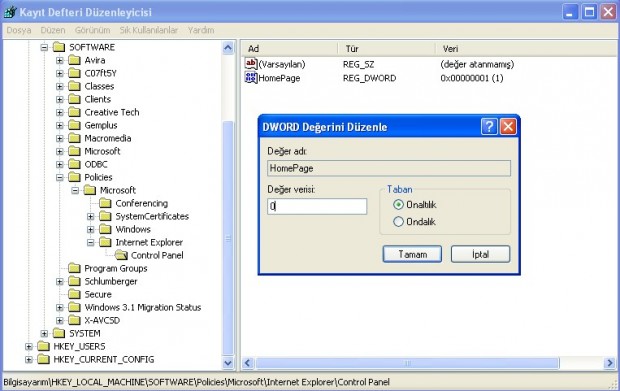This screenshot has width=620, height=391.
Task: Open the Yardım menu
Action: (201, 30)
